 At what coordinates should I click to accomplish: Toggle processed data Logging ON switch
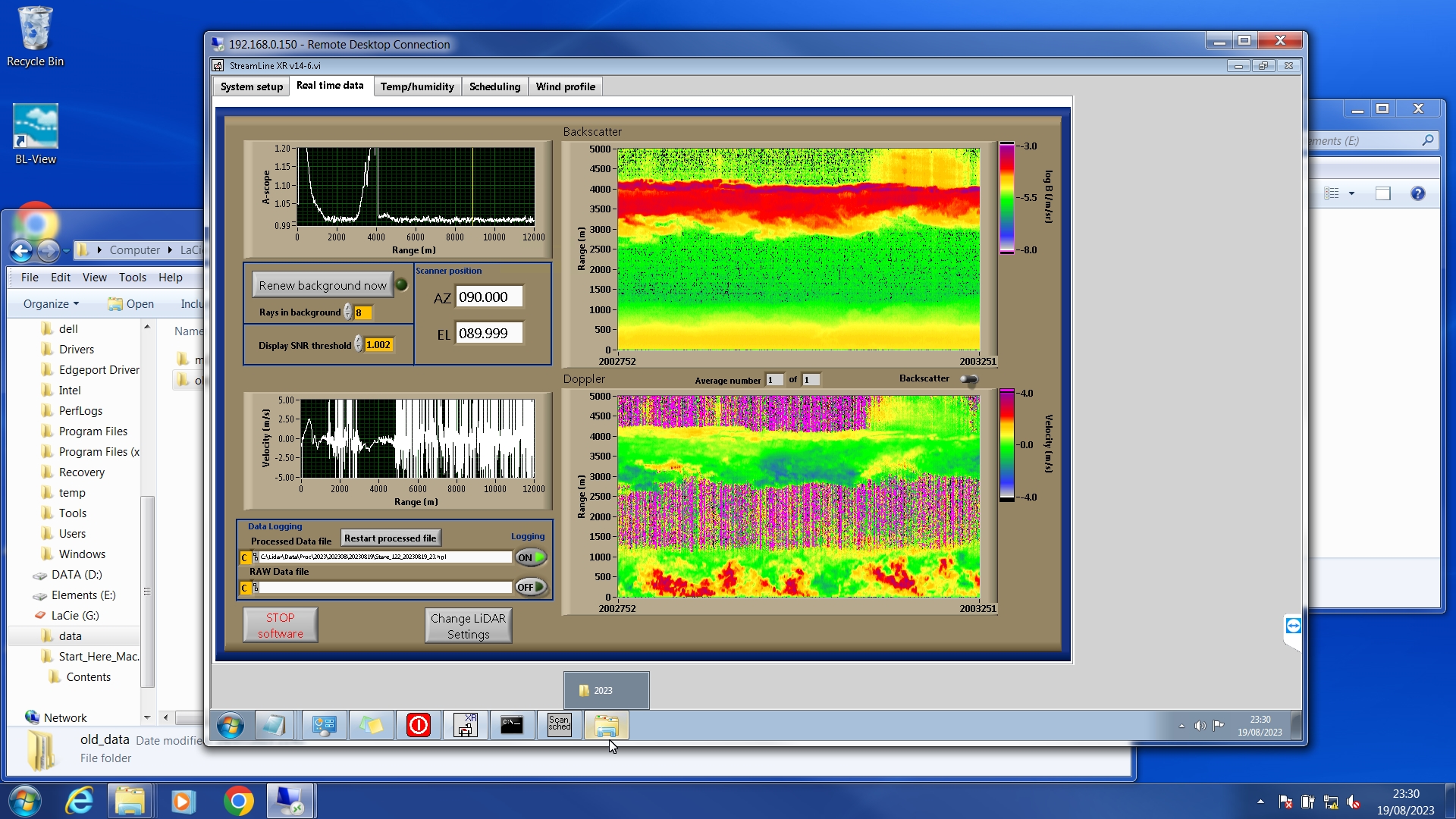(x=531, y=557)
